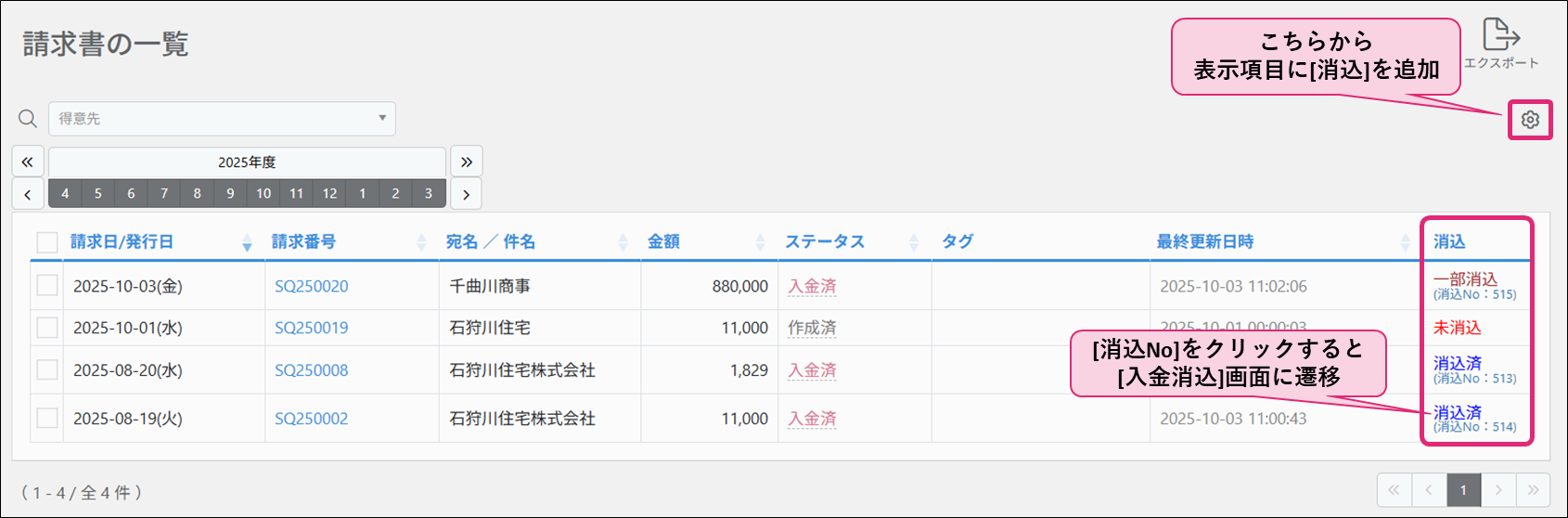The height and width of the screenshot is (518, 1568).
Task: Select month 10 in the month bar
Action: tap(263, 194)
